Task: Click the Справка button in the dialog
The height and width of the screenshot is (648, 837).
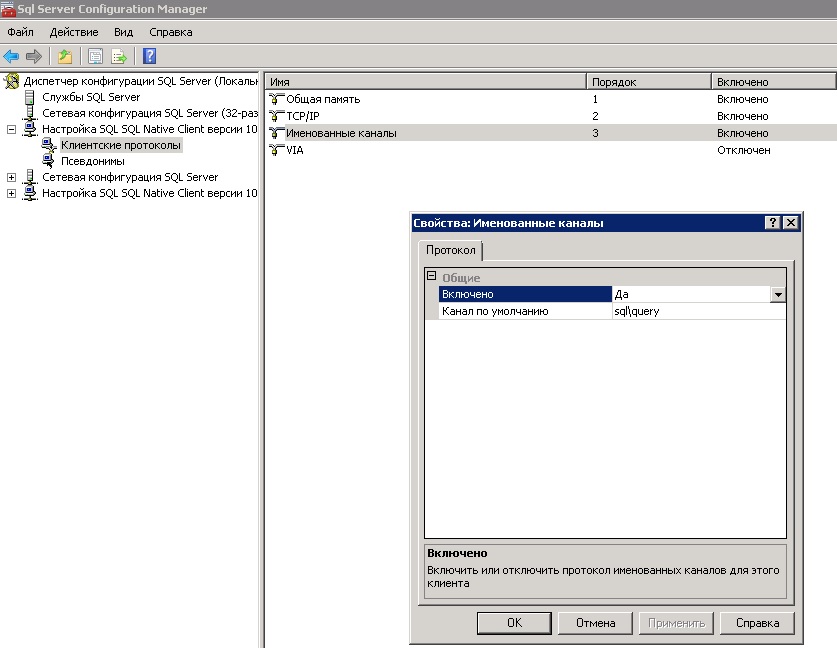Action: pyautogui.click(x=757, y=623)
